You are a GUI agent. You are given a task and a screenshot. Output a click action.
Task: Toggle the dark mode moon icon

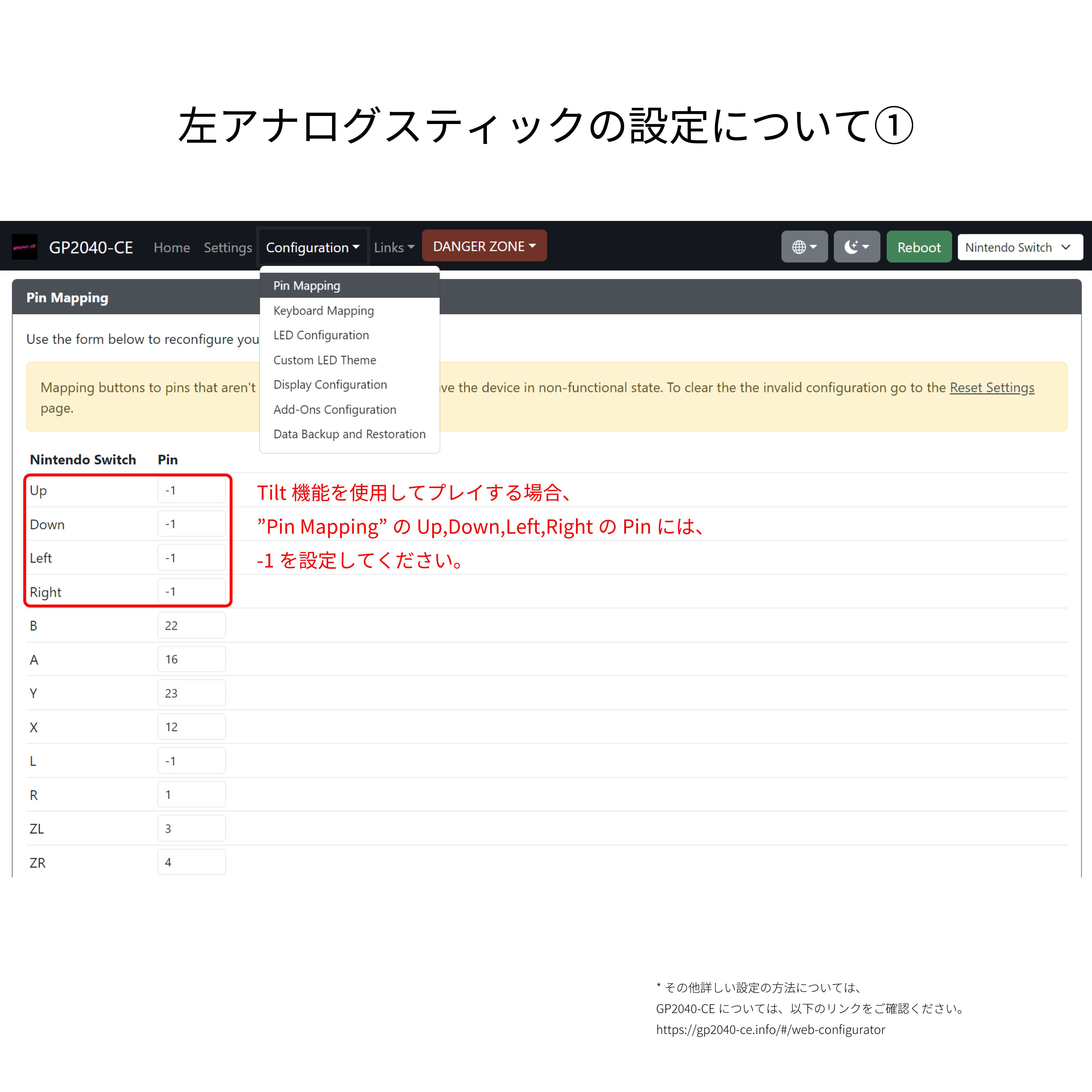pyautogui.click(x=856, y=247)
